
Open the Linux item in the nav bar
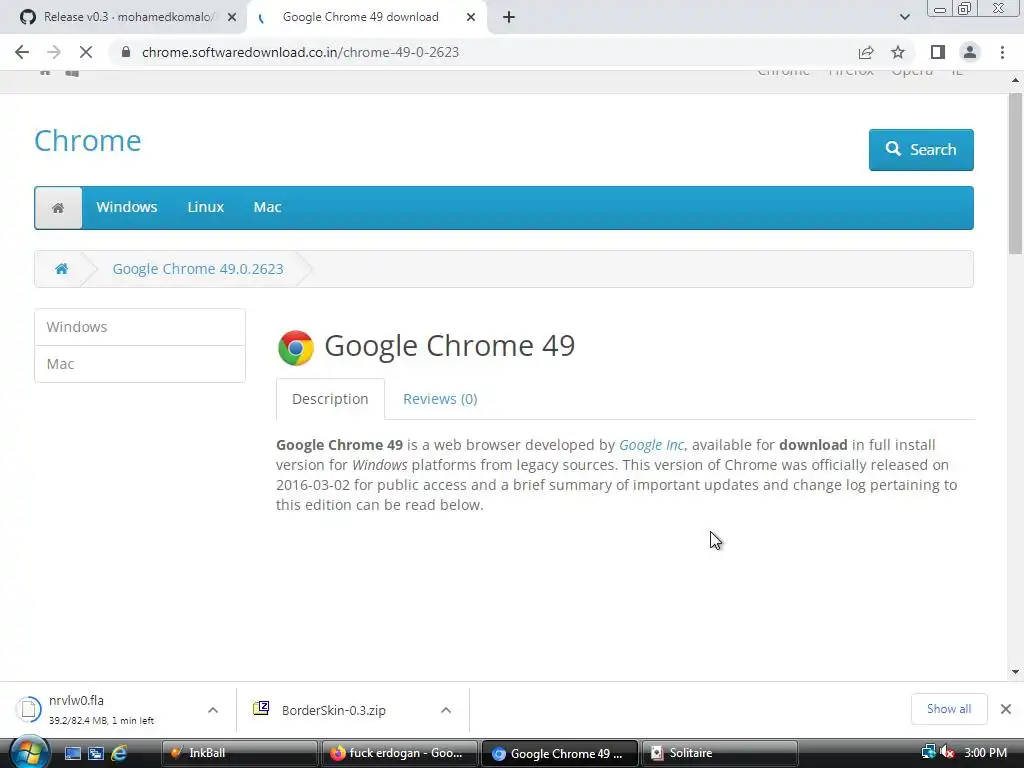point(206,207)
